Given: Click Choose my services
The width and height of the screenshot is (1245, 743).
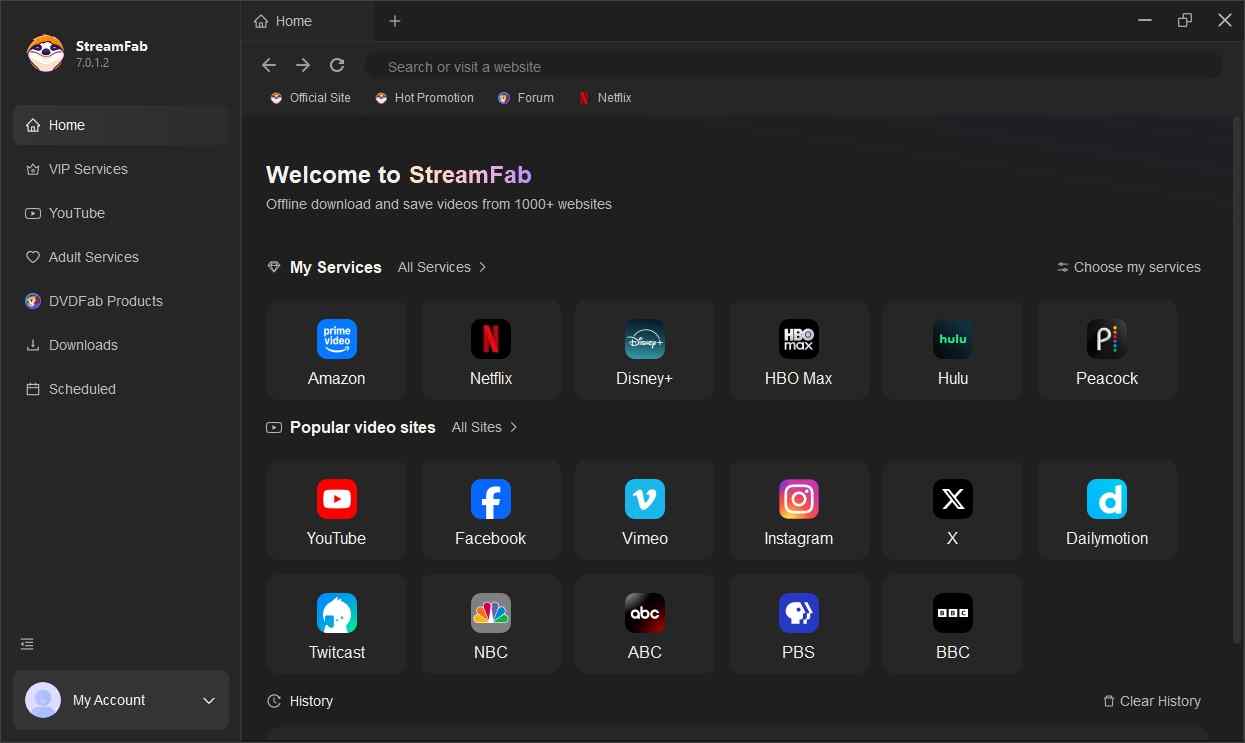Looking at the screenshot, I should 1128,267.
